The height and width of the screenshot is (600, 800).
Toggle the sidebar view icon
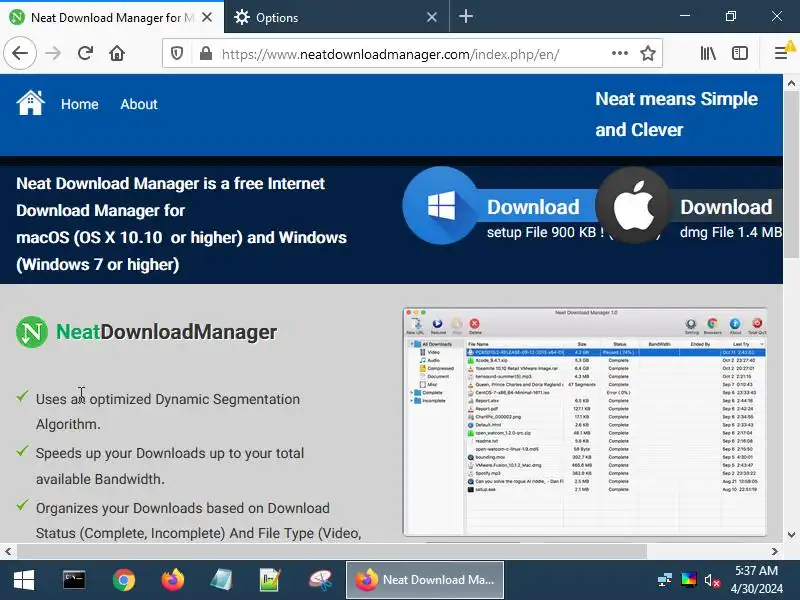point(739,53)
